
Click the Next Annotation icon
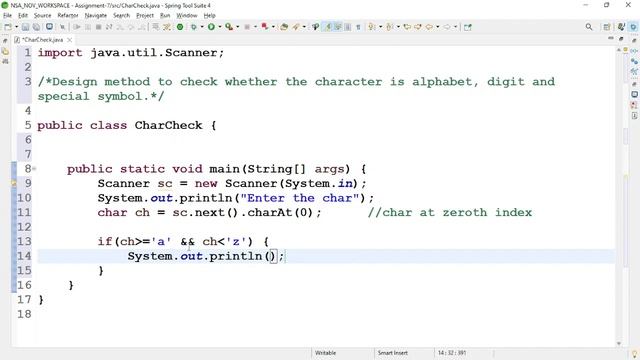(372, 27)
